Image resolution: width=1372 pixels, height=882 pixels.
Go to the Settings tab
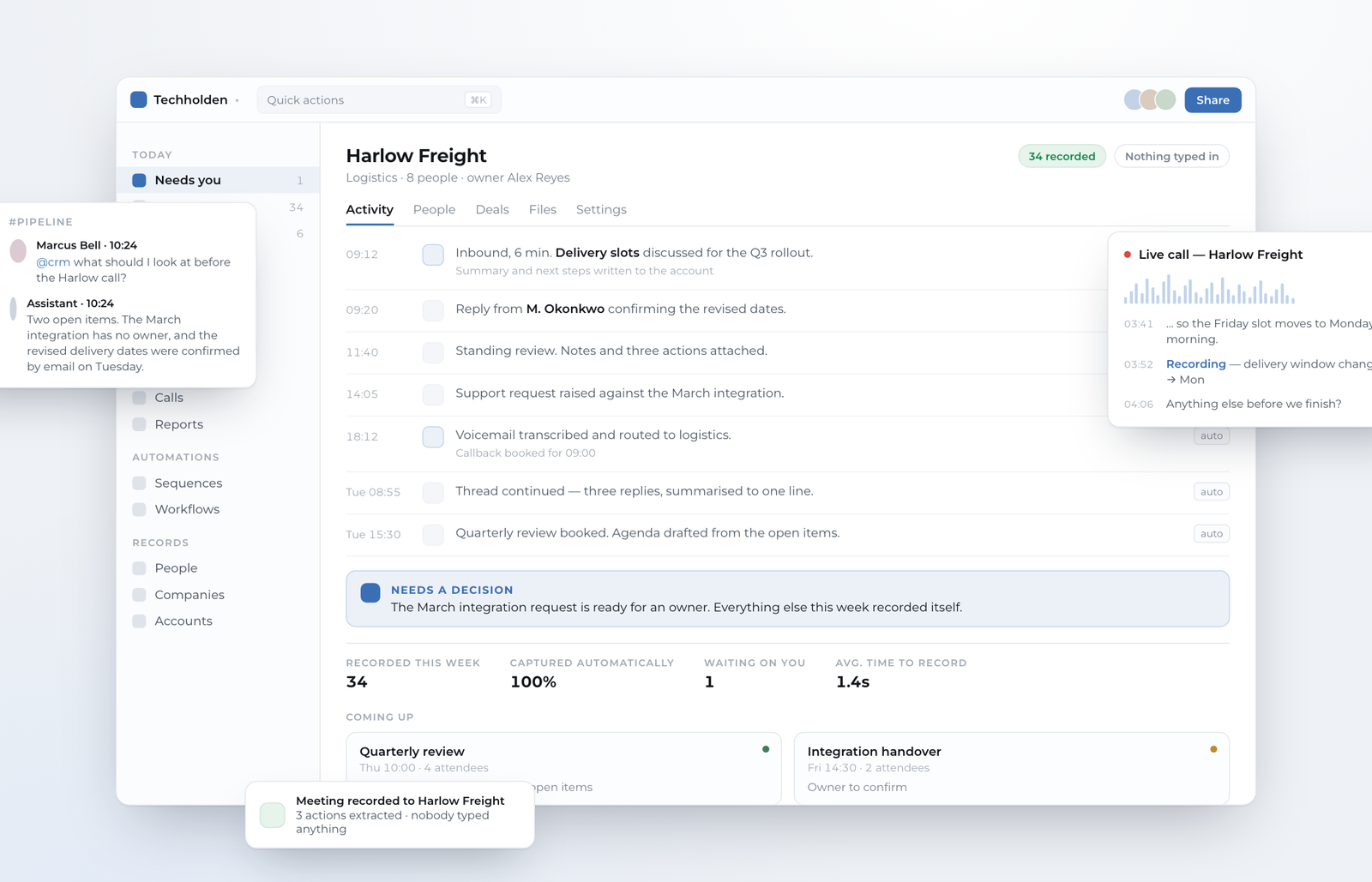pos(601,210)
